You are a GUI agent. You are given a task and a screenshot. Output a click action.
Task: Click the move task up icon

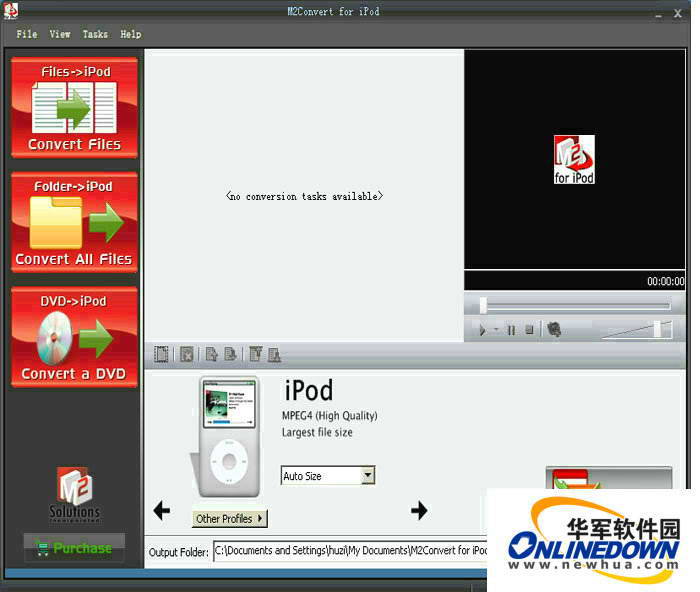pos(212,354)
